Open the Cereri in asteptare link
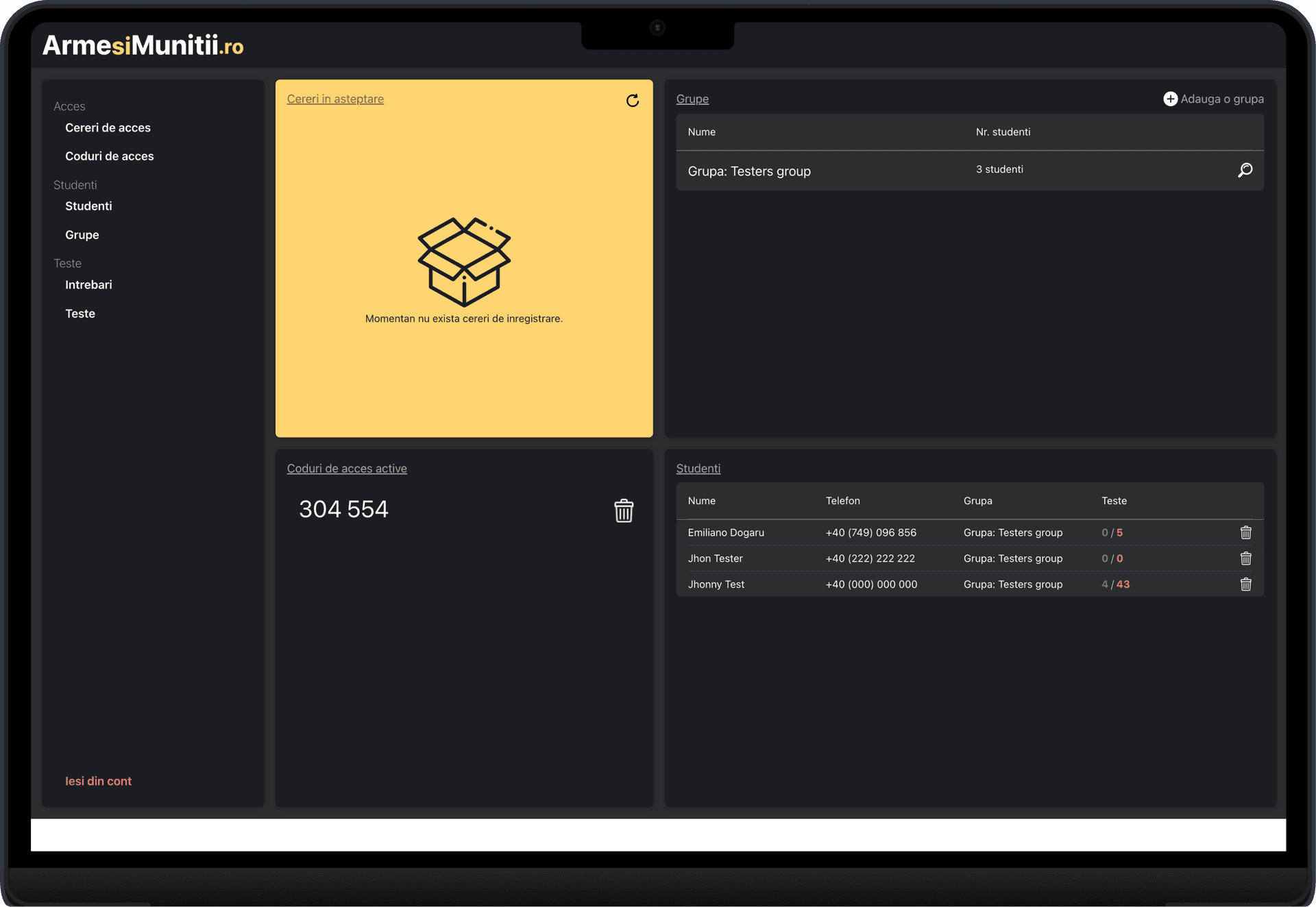The width and height of the screenshot is (1316, 907). 335,99
